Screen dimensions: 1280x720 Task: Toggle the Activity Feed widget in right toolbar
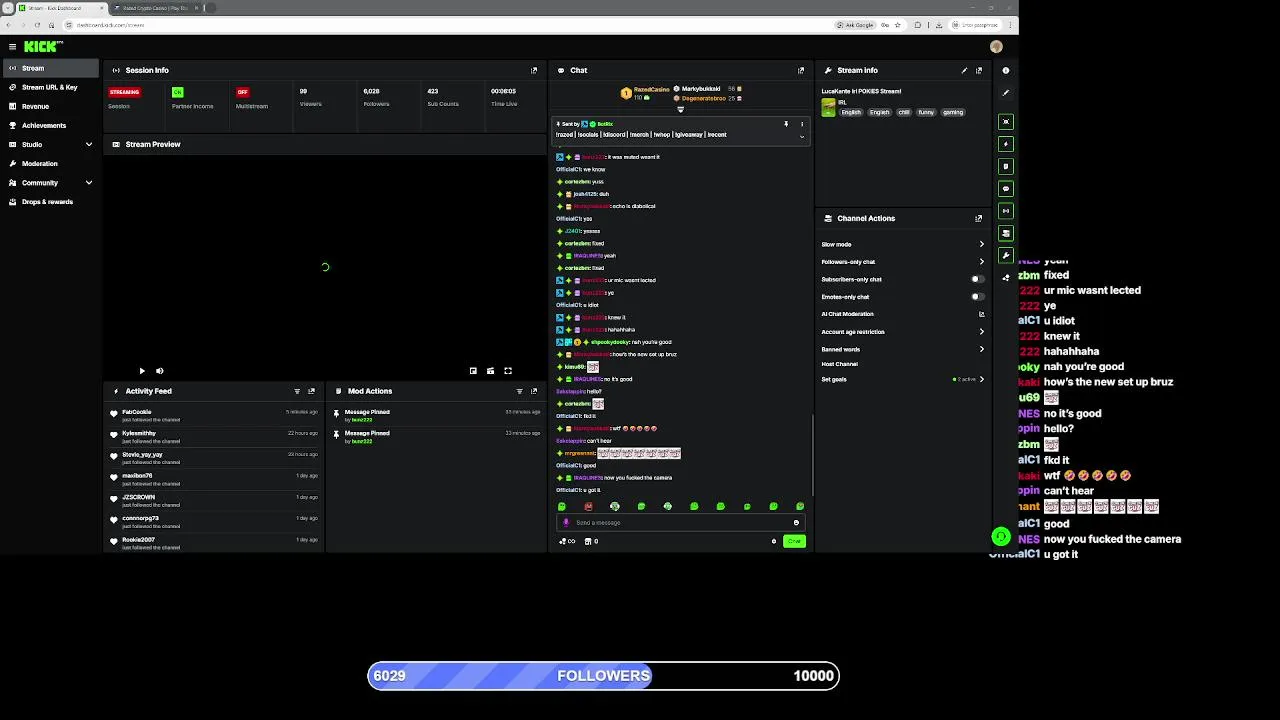[1006, 144]
